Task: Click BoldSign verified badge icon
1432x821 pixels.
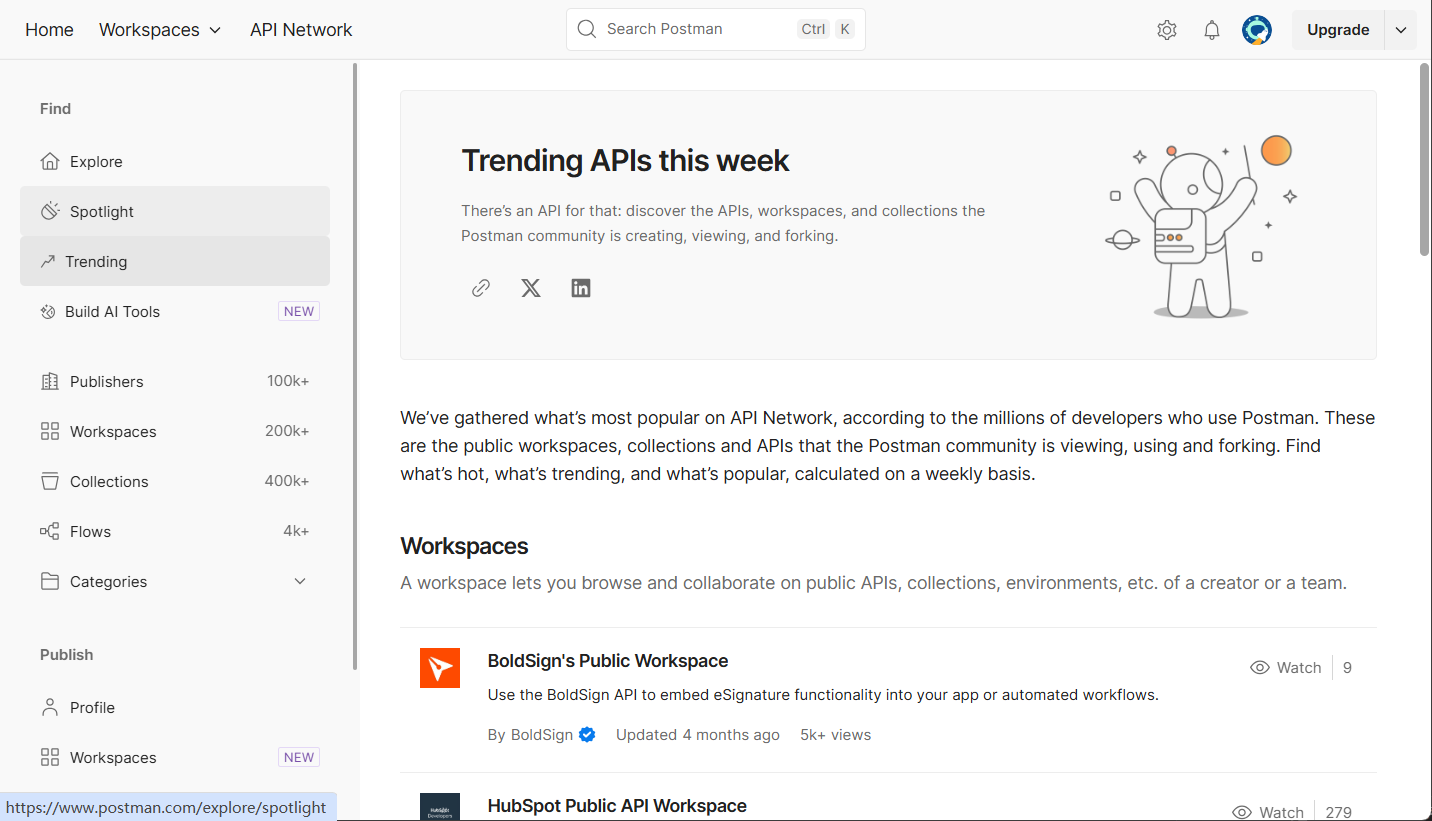Action: click(587, 735)
